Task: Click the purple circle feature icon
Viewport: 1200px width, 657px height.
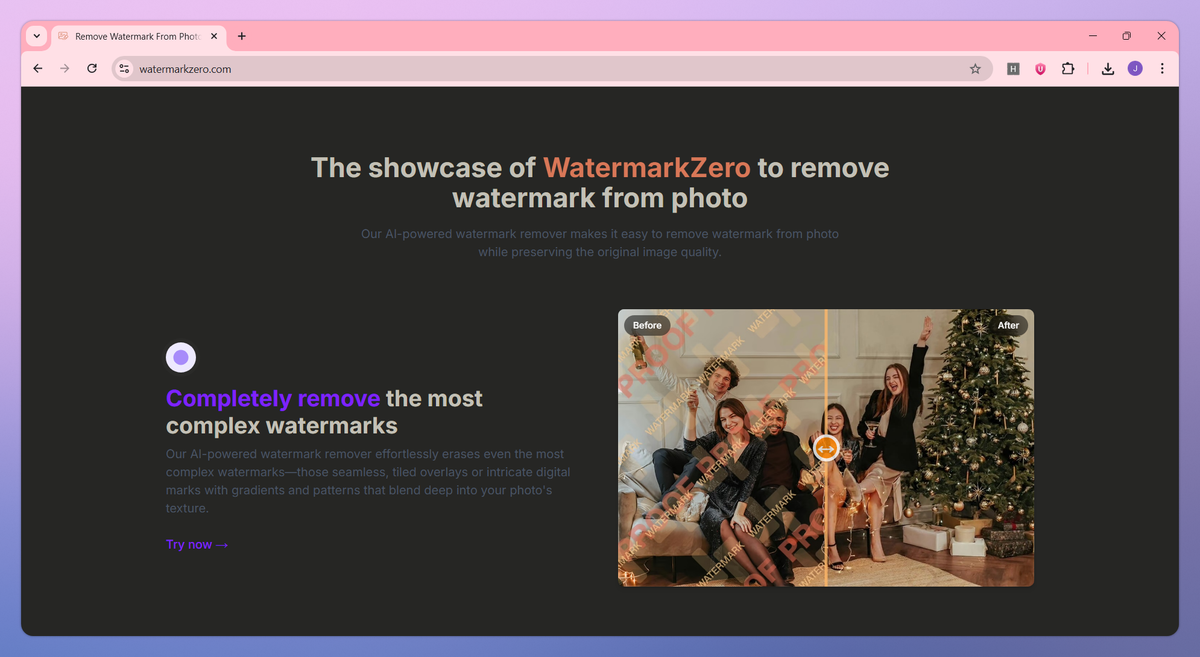Action: tap(181, 357)
